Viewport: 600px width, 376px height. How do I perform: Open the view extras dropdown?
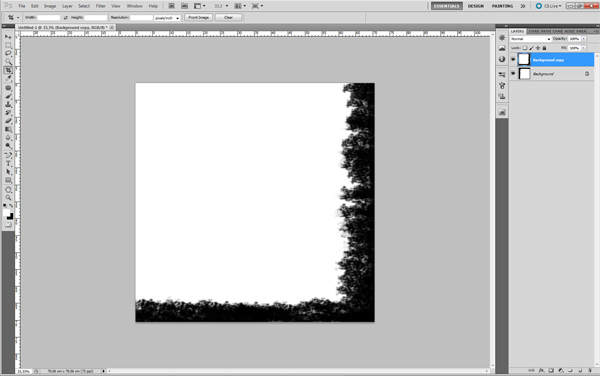[x=200, y=6]
